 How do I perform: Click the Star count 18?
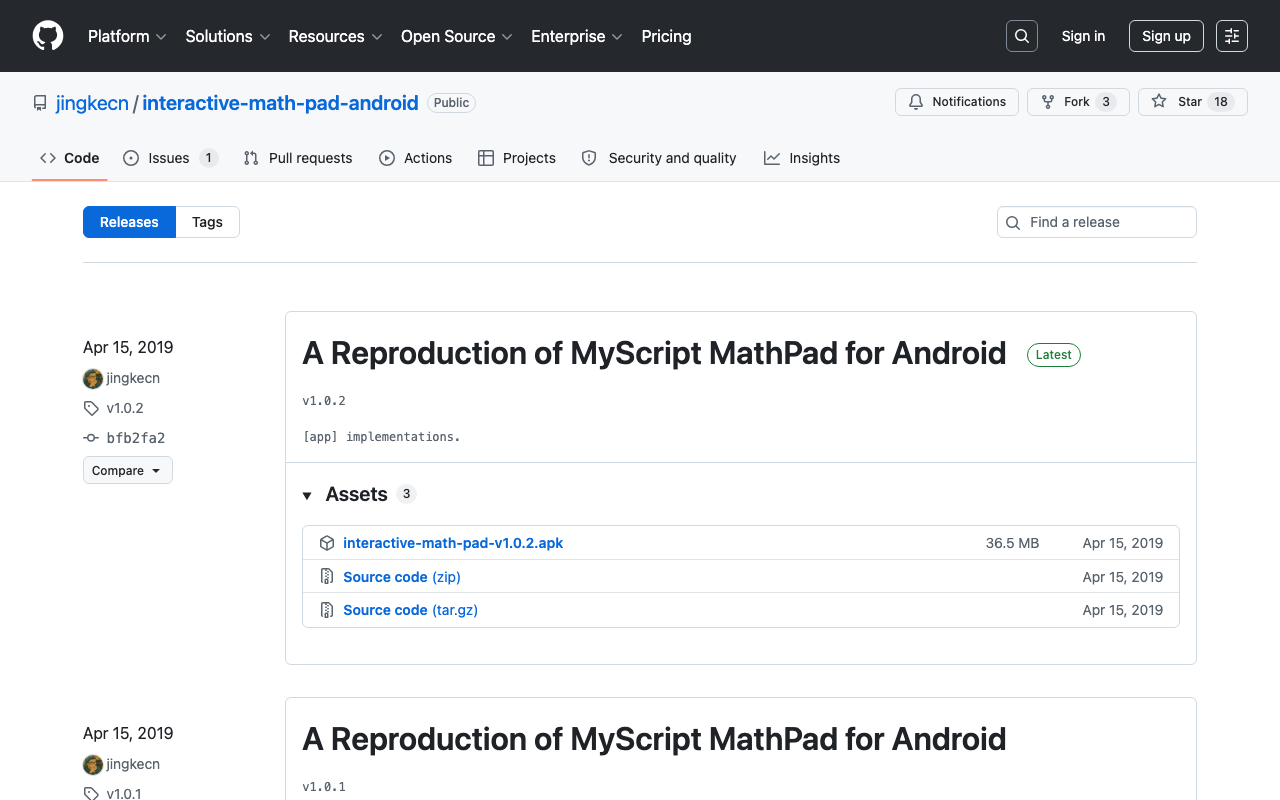(1221, 102)
